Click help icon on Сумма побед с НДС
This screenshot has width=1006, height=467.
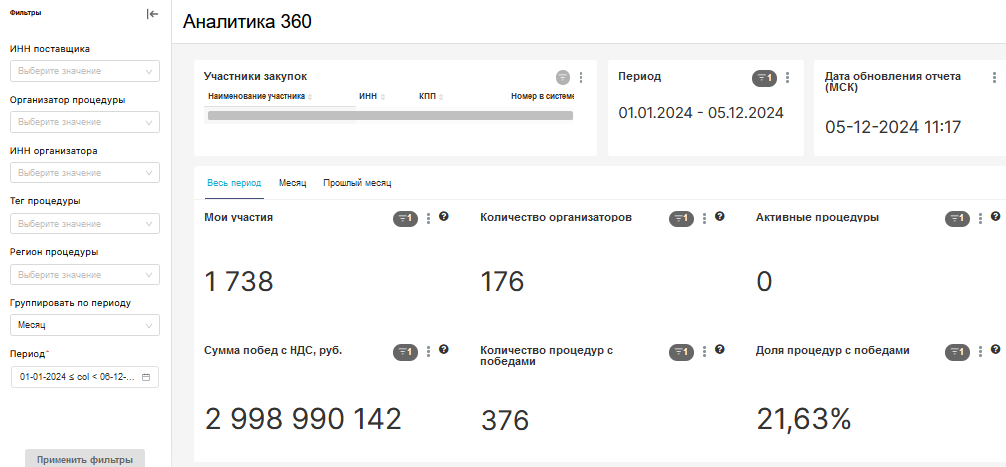[444, 350]
